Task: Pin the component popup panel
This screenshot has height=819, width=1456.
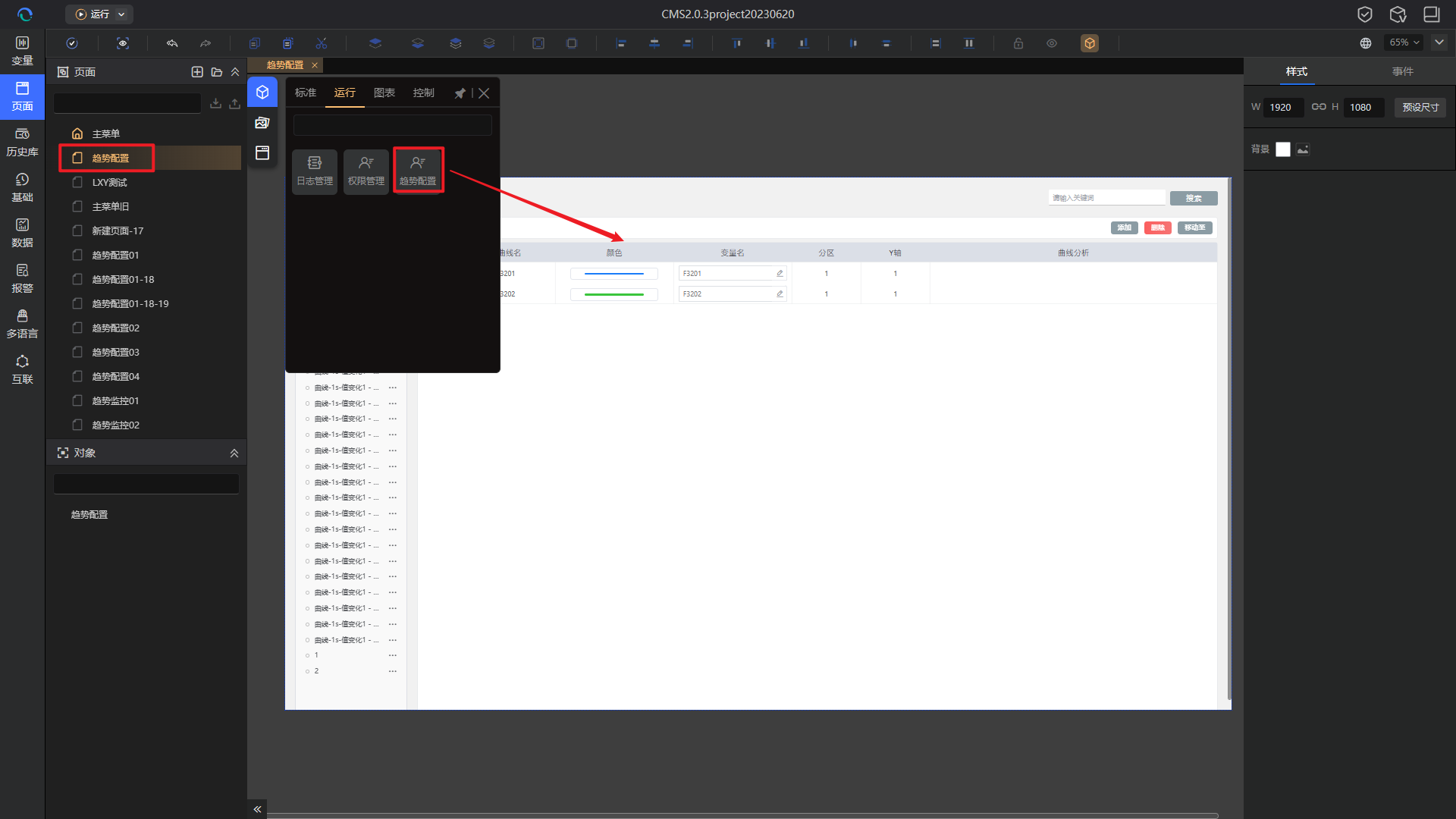Action: pyautogui.click(x=460, y=93)
